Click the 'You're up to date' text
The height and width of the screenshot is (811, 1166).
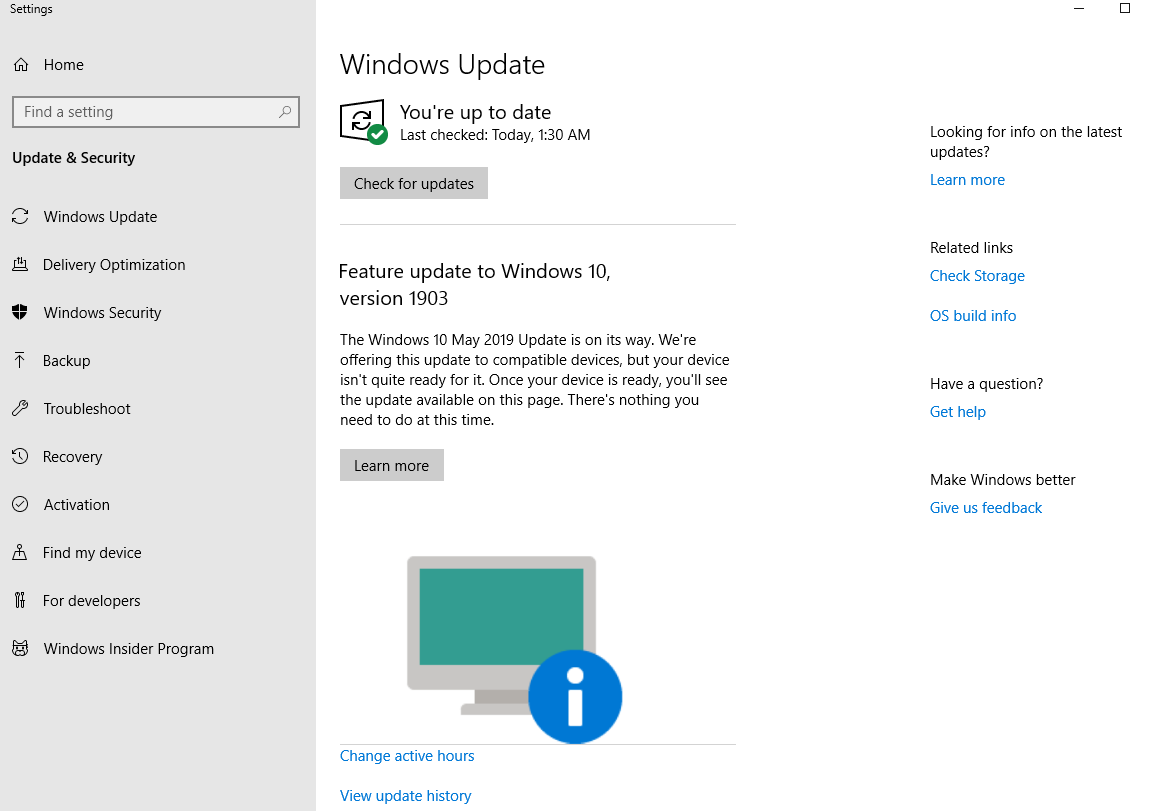click(x=475, y=112)
